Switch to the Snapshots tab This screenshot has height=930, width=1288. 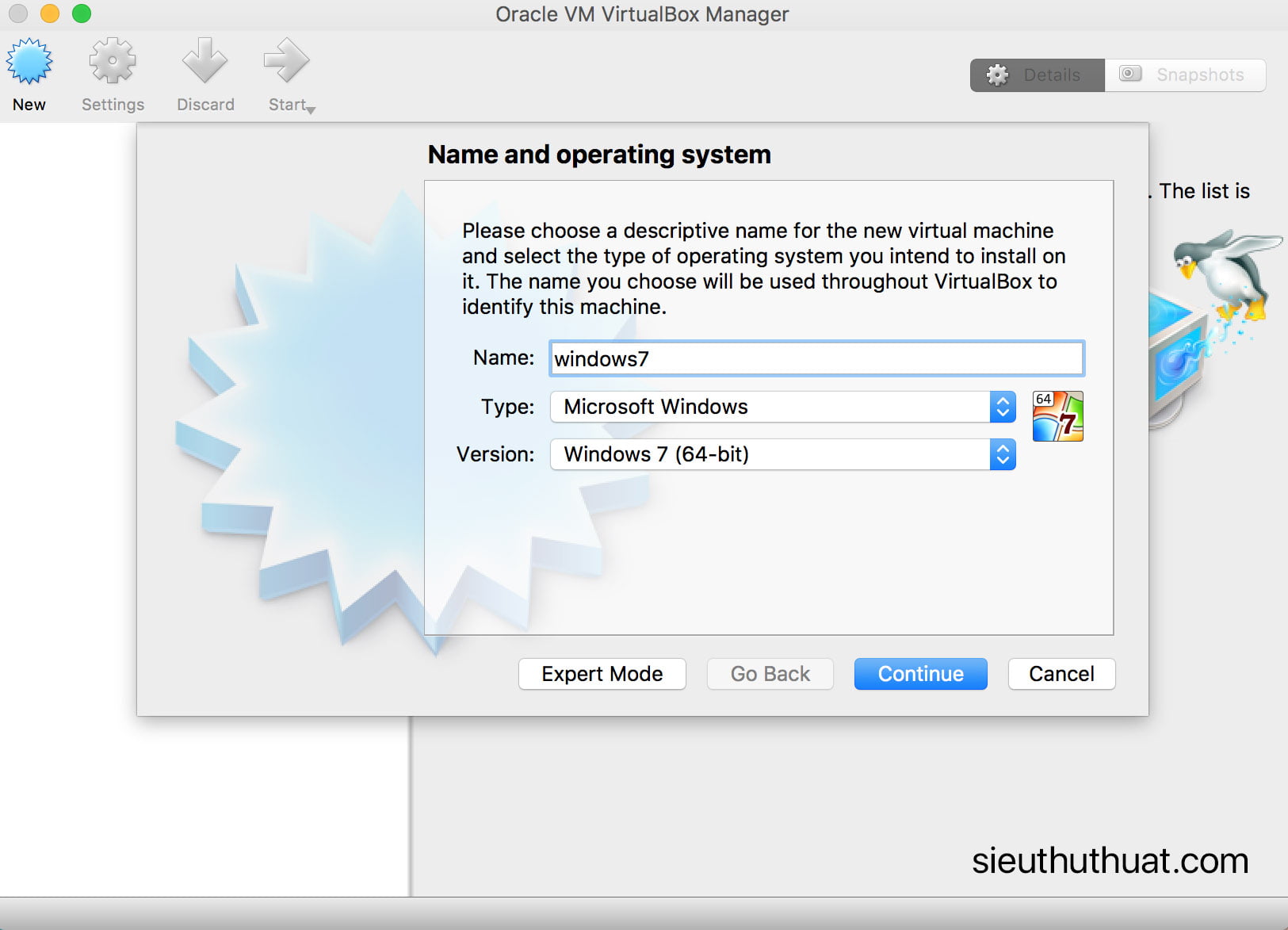point(1185,75)
